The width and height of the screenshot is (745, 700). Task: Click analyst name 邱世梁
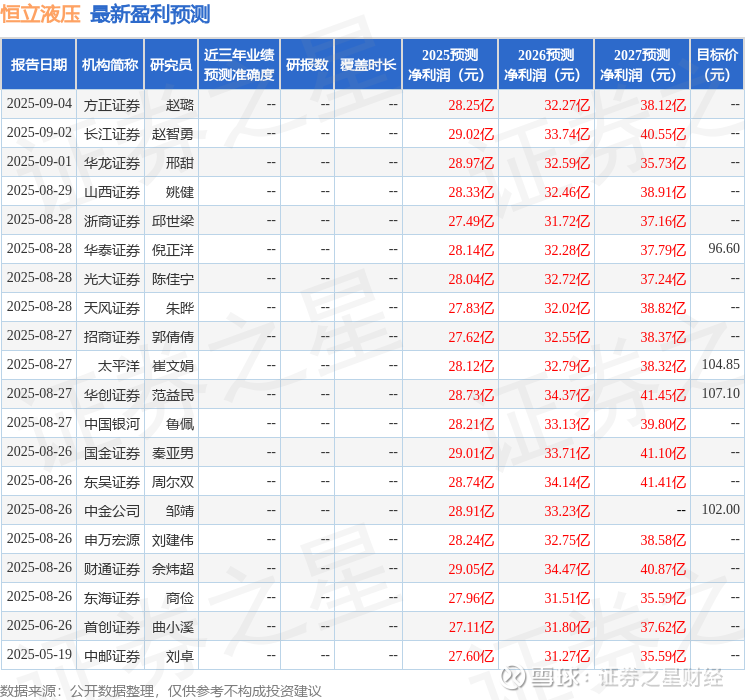[172, 221]
